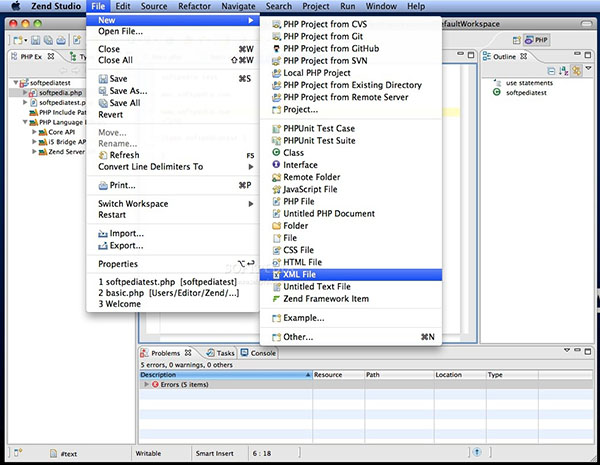Image resolution: width=600 pixels, height=465 pixels.
Task: Choose Open File... from File menu
Action: 173,31
